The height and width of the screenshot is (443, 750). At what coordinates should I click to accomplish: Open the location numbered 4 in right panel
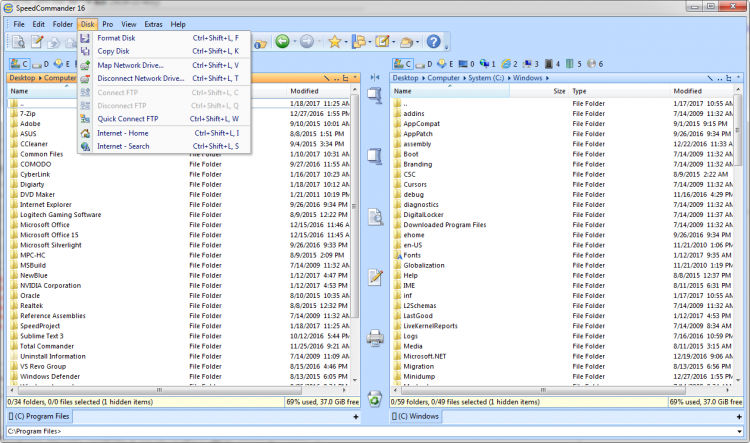coord(552,64)
